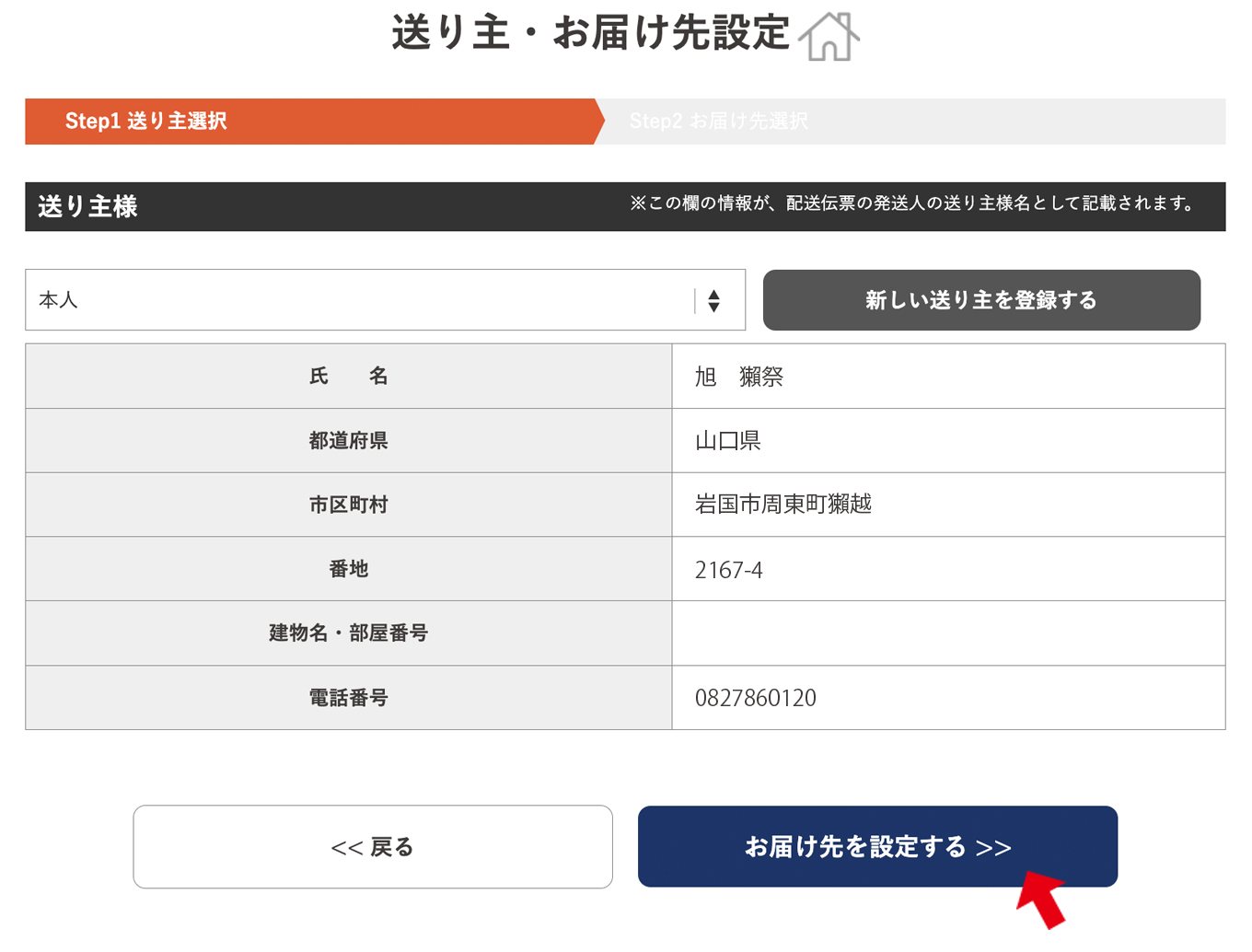
Task: Click the empty 建物名・部屋番号 field
Action: click(948, 633)
